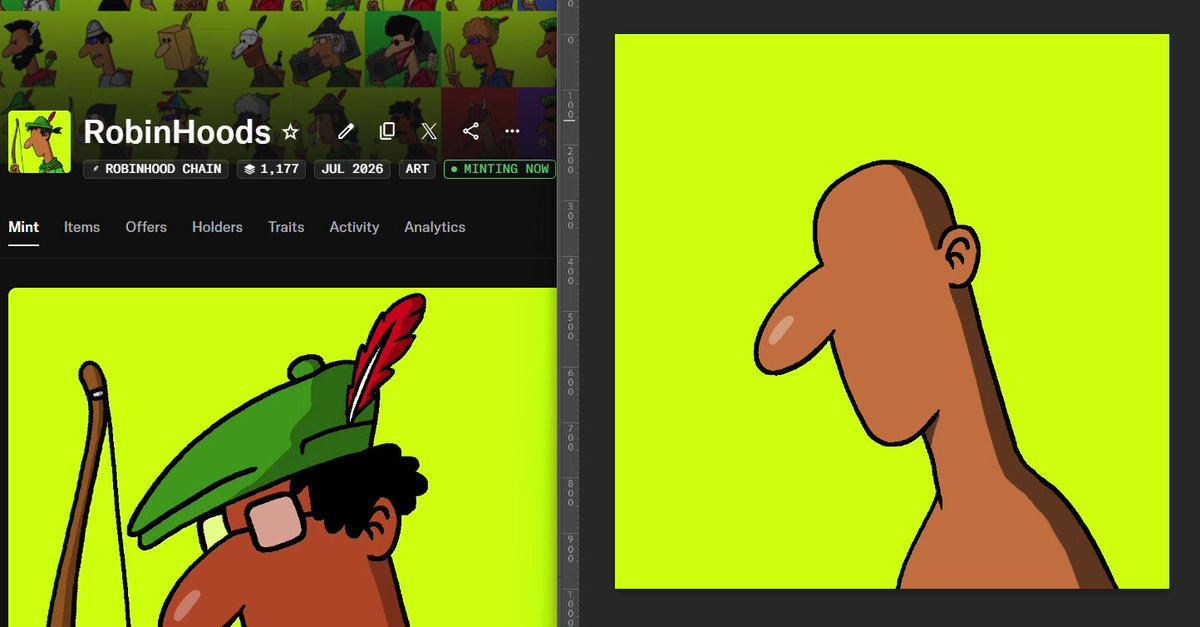Click the ART category tag

click(417, 169)
